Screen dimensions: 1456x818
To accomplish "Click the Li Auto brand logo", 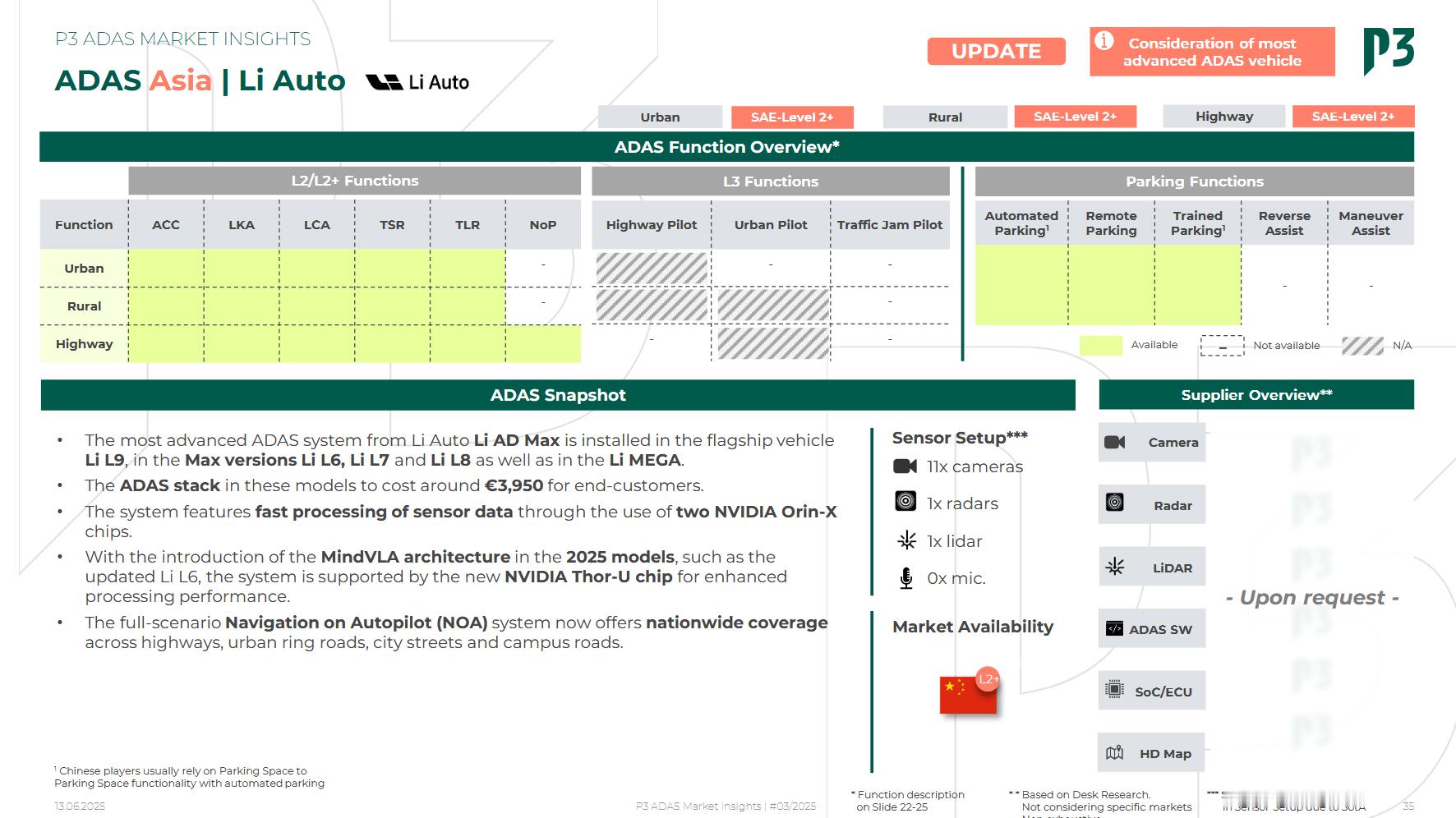I will point(417,82).
